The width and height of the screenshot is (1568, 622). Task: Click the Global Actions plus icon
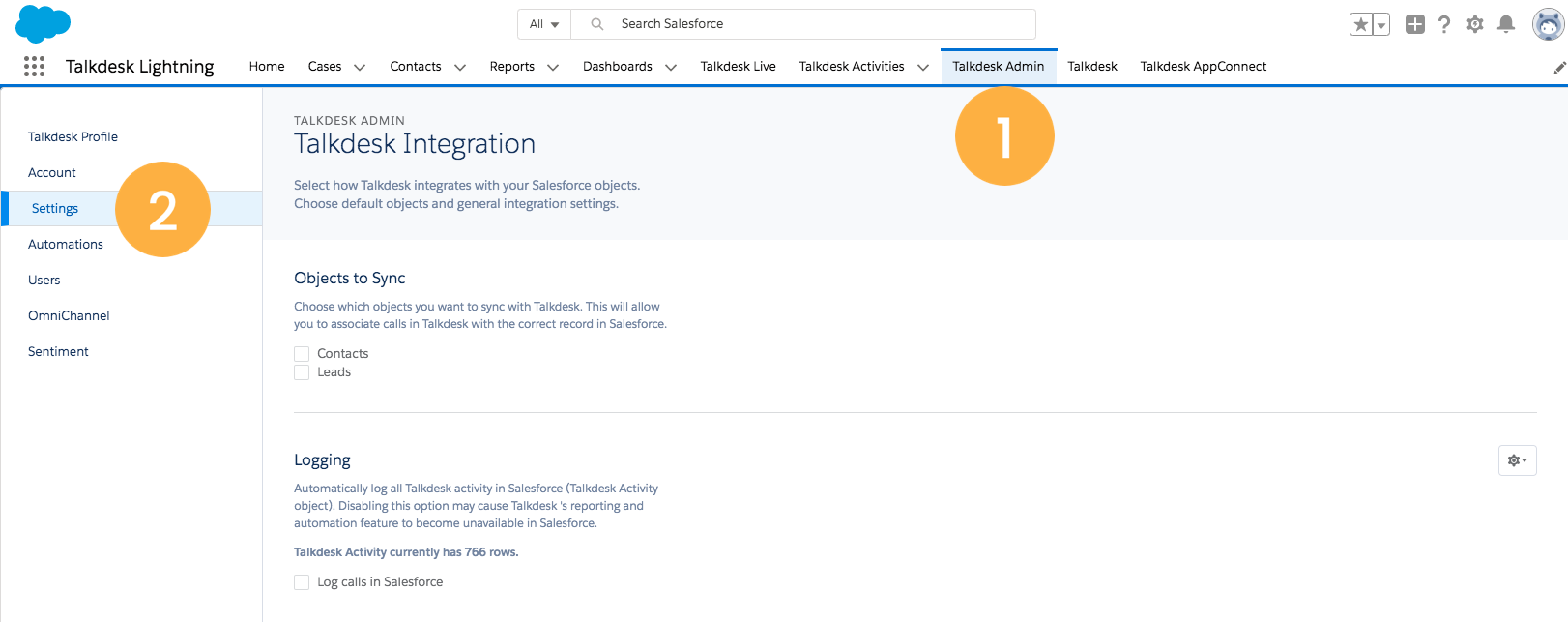(1415, 24)
